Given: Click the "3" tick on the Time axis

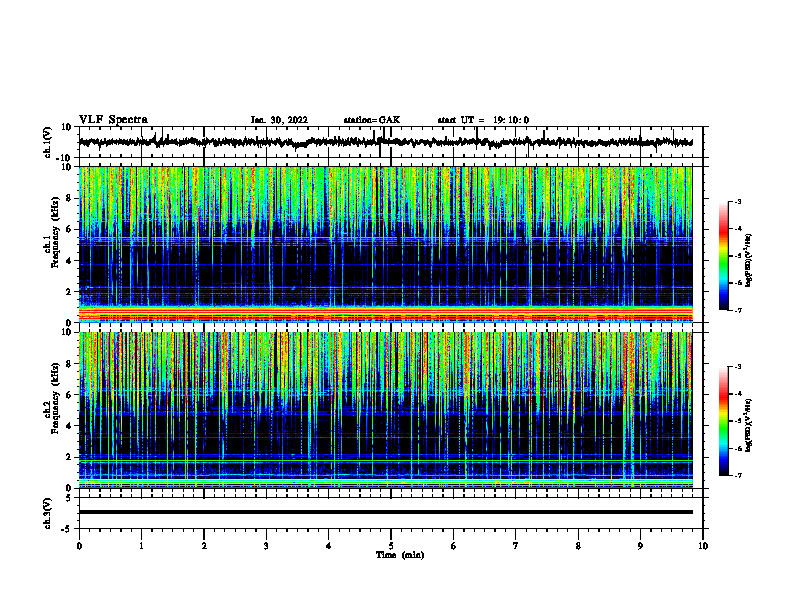Looking at the screenshot, I should click(266, 546).
